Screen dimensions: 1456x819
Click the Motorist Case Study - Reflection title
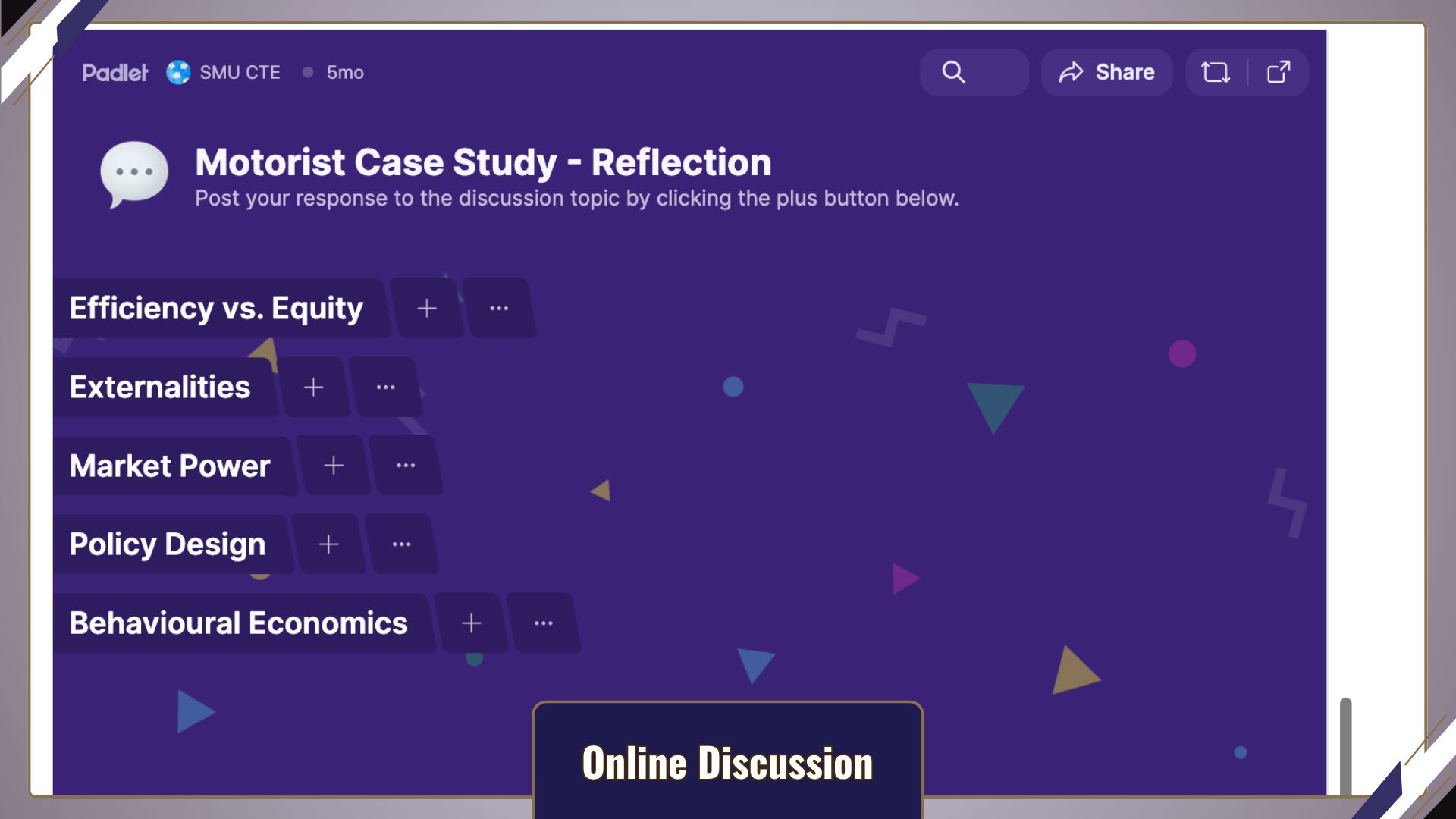pos(483,162)
